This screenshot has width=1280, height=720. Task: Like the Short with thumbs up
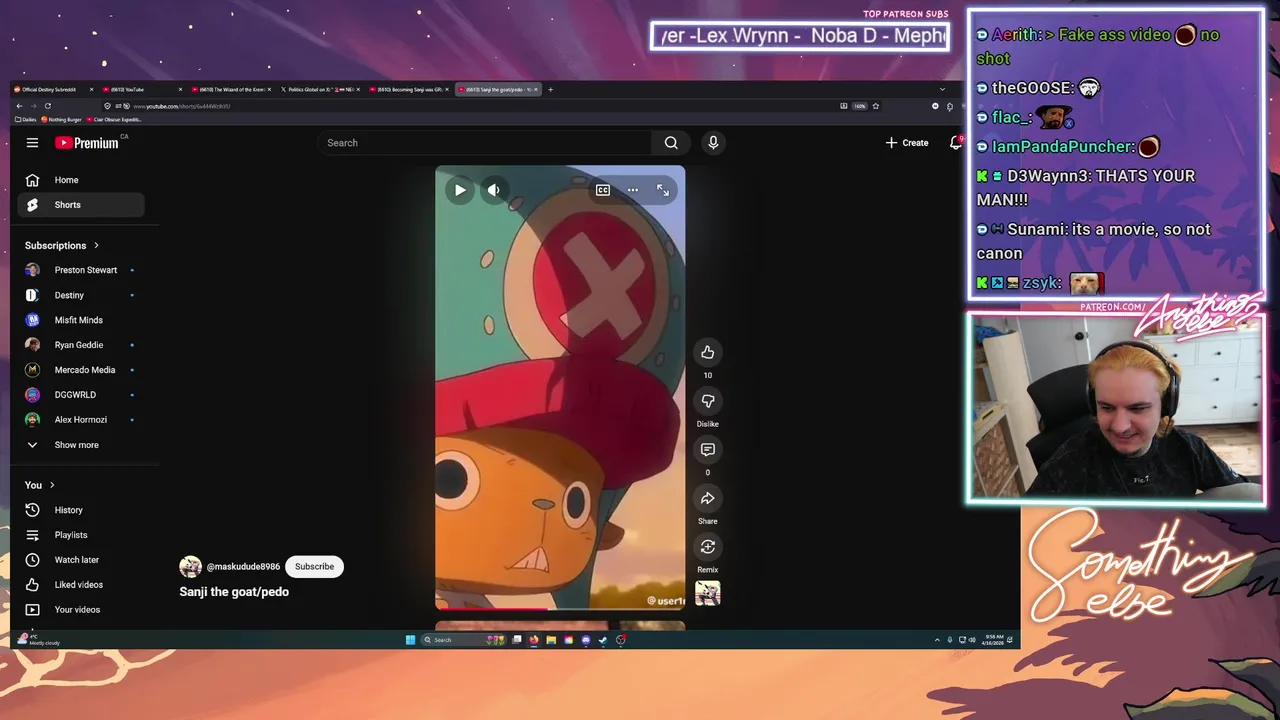coord(707,352)
